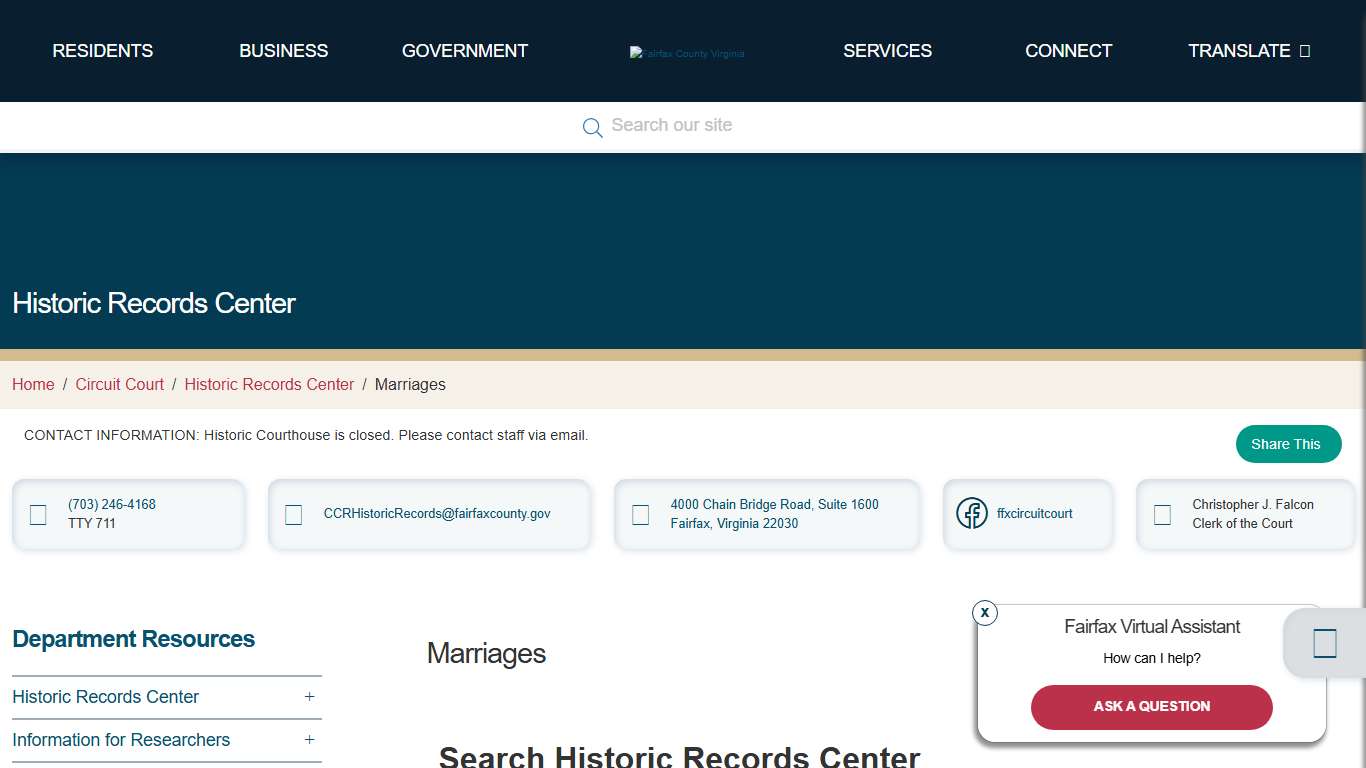This screenshot has height=768, width=1366.
Task: Click the phone icon next to (703) 246-4168
Action: 38,515
